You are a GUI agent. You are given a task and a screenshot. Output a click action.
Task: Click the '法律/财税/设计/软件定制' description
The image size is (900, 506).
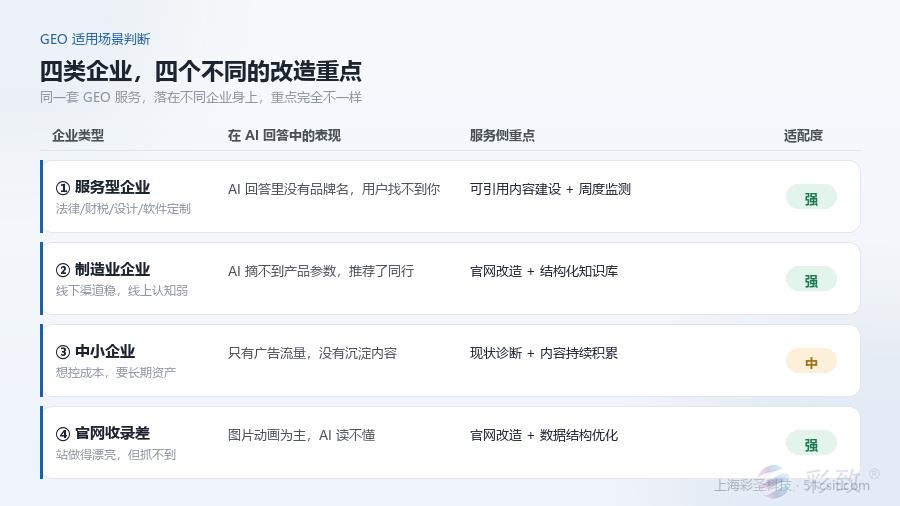point(123,209)
